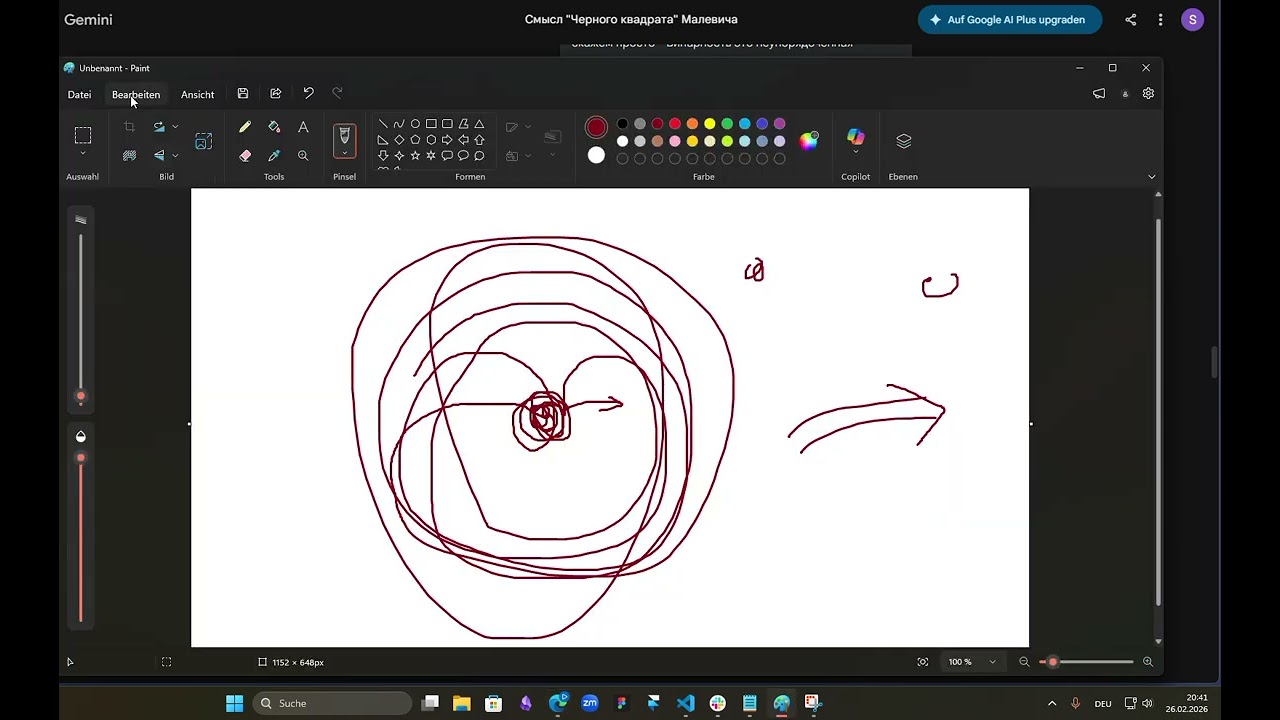Choose the purple palette color

779,124
